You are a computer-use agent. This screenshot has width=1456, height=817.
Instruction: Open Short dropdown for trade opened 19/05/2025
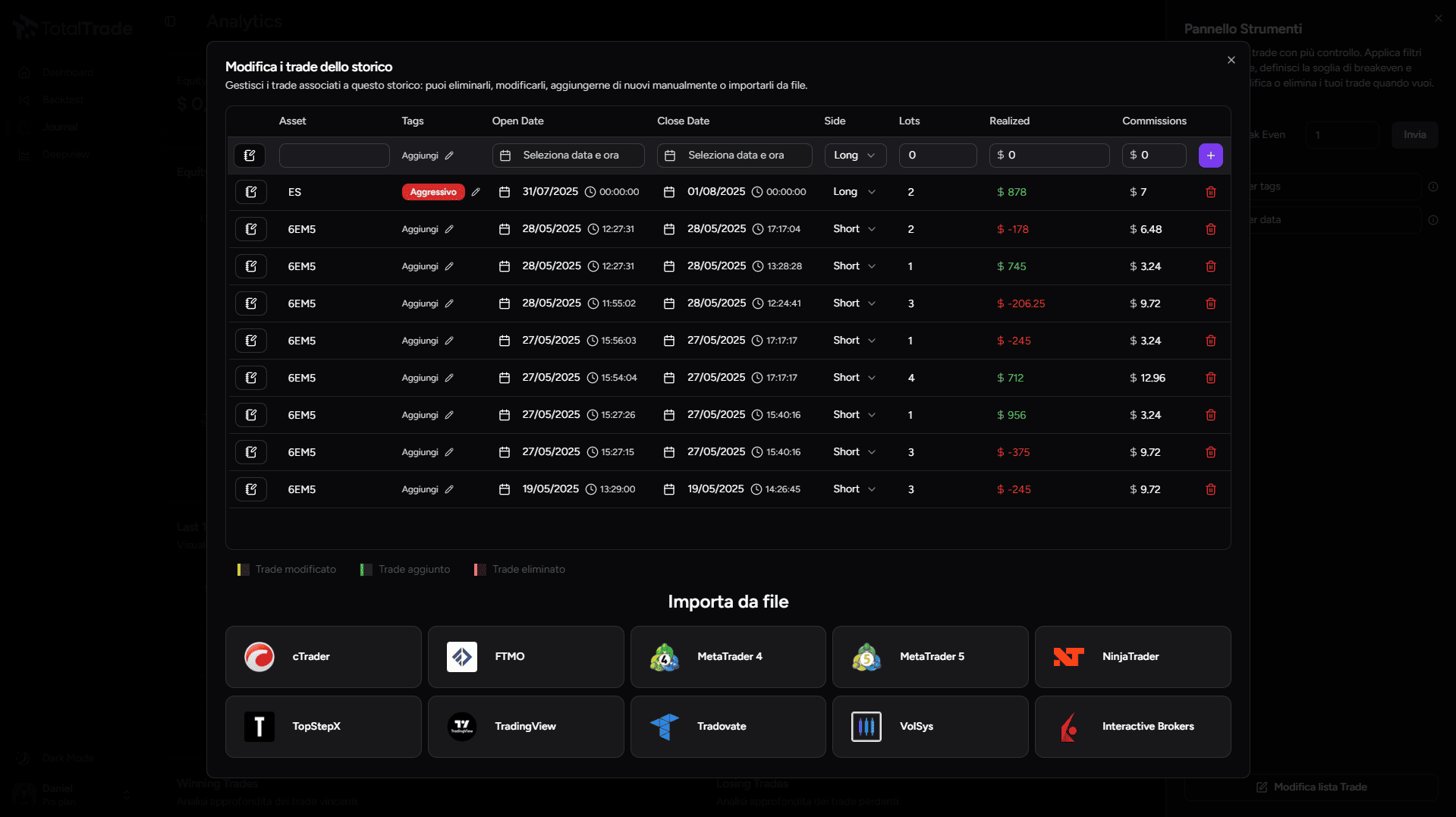[854, 489]
